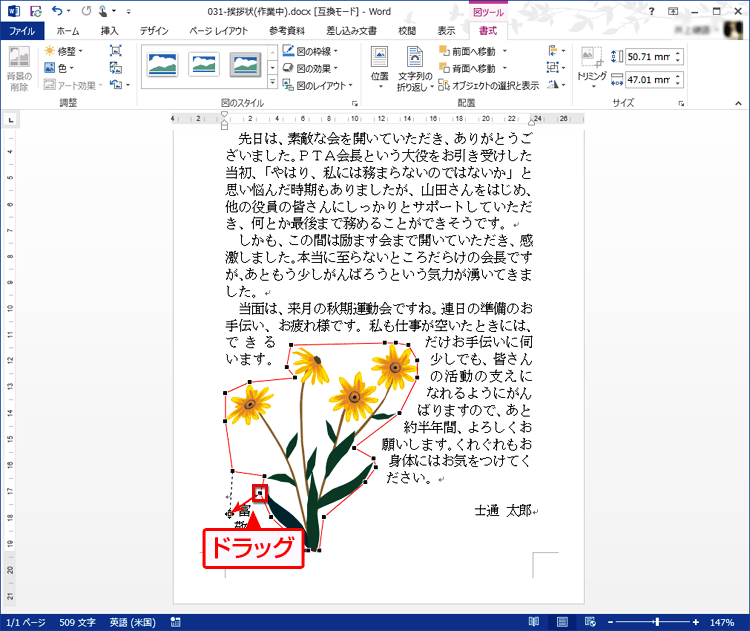
Task: Click the zoom out minus icon
Action: (x=611, y=622)
